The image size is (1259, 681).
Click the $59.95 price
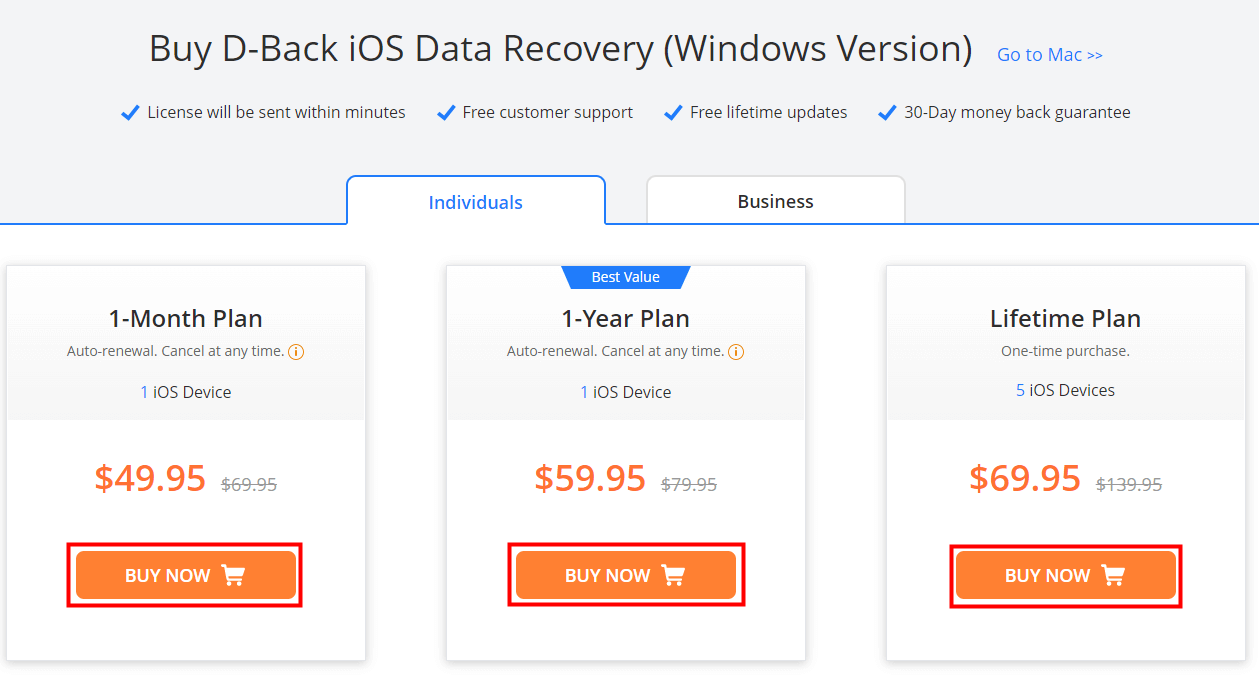590,478
